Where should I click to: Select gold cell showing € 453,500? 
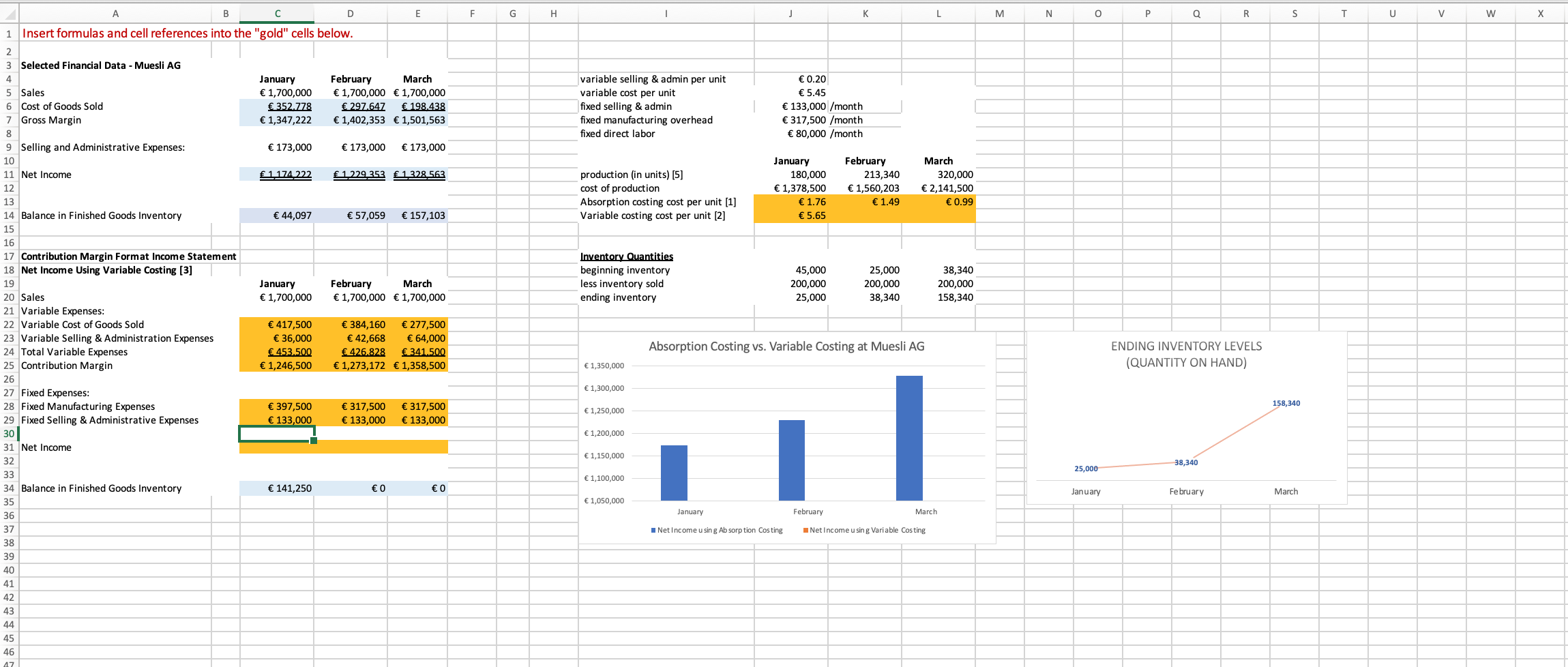pyautogui.click(x=277, y=352)
